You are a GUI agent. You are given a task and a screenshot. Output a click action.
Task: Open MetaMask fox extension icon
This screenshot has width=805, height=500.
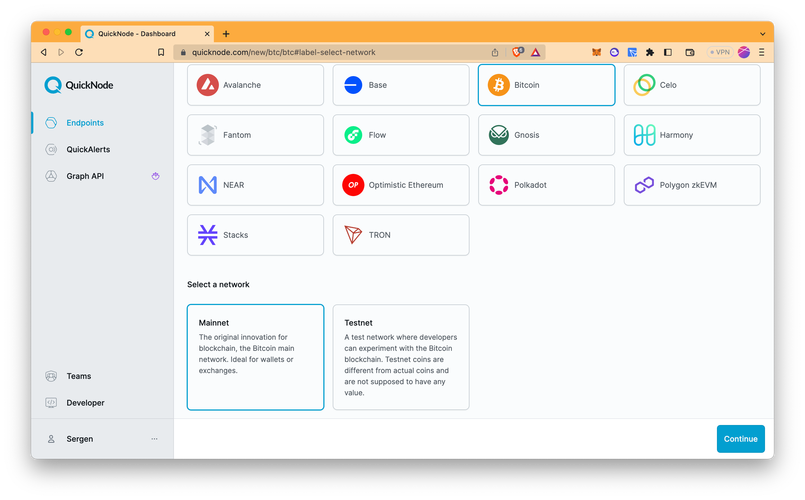pos(597,52)
